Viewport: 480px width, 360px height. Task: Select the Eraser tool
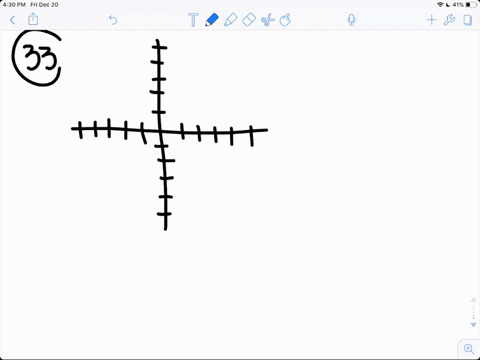[x=249, y=20]
